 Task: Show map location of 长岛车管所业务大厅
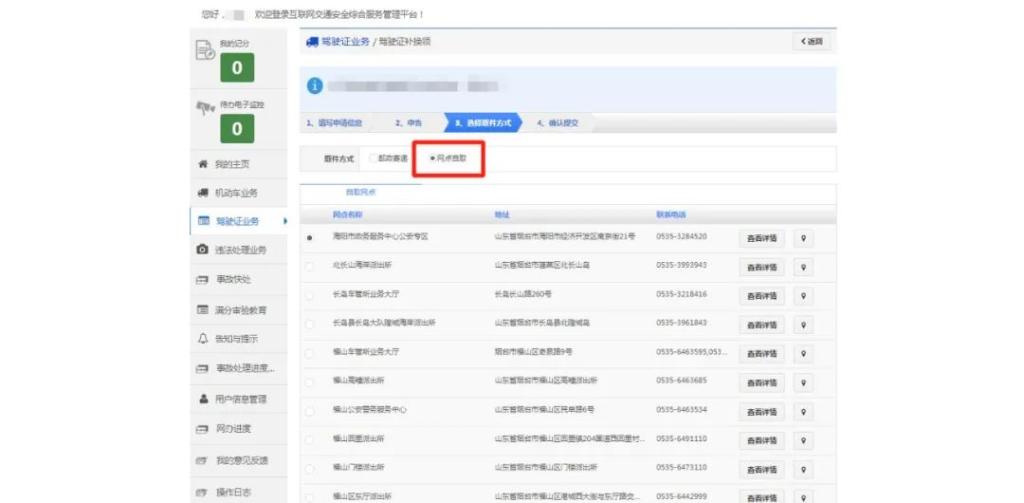pyautogui.click(x=802, y=296)
